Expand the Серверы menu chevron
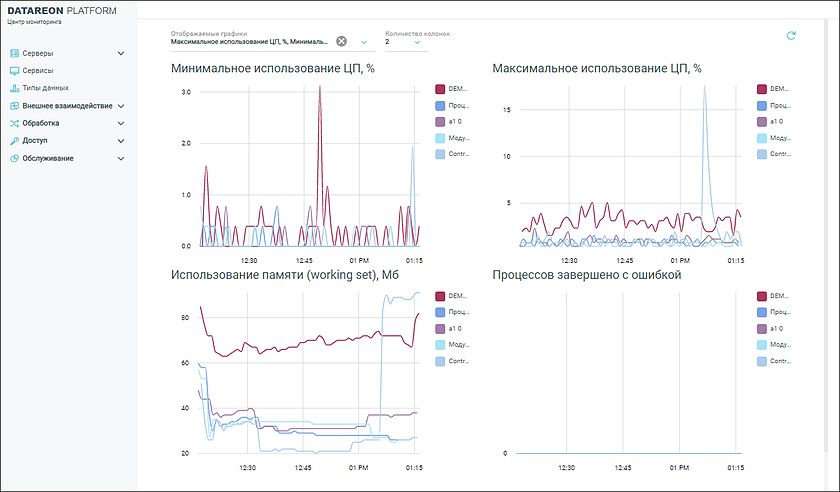This screenshot has height=492, width=840. 121,53
